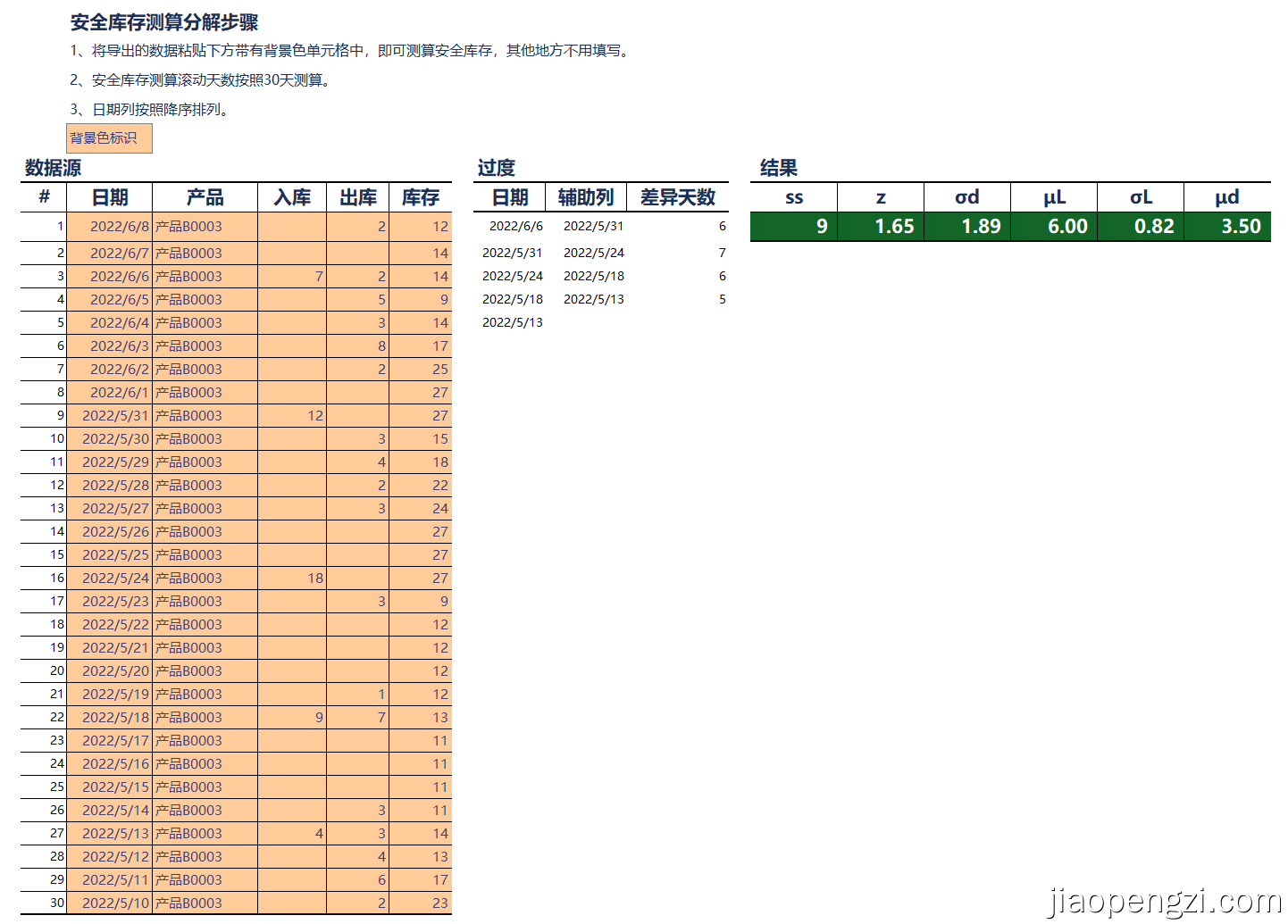Click the σL value 0.82
Screen dimensions: 1288x924
pyautogui.click(x=1141, y=227)
